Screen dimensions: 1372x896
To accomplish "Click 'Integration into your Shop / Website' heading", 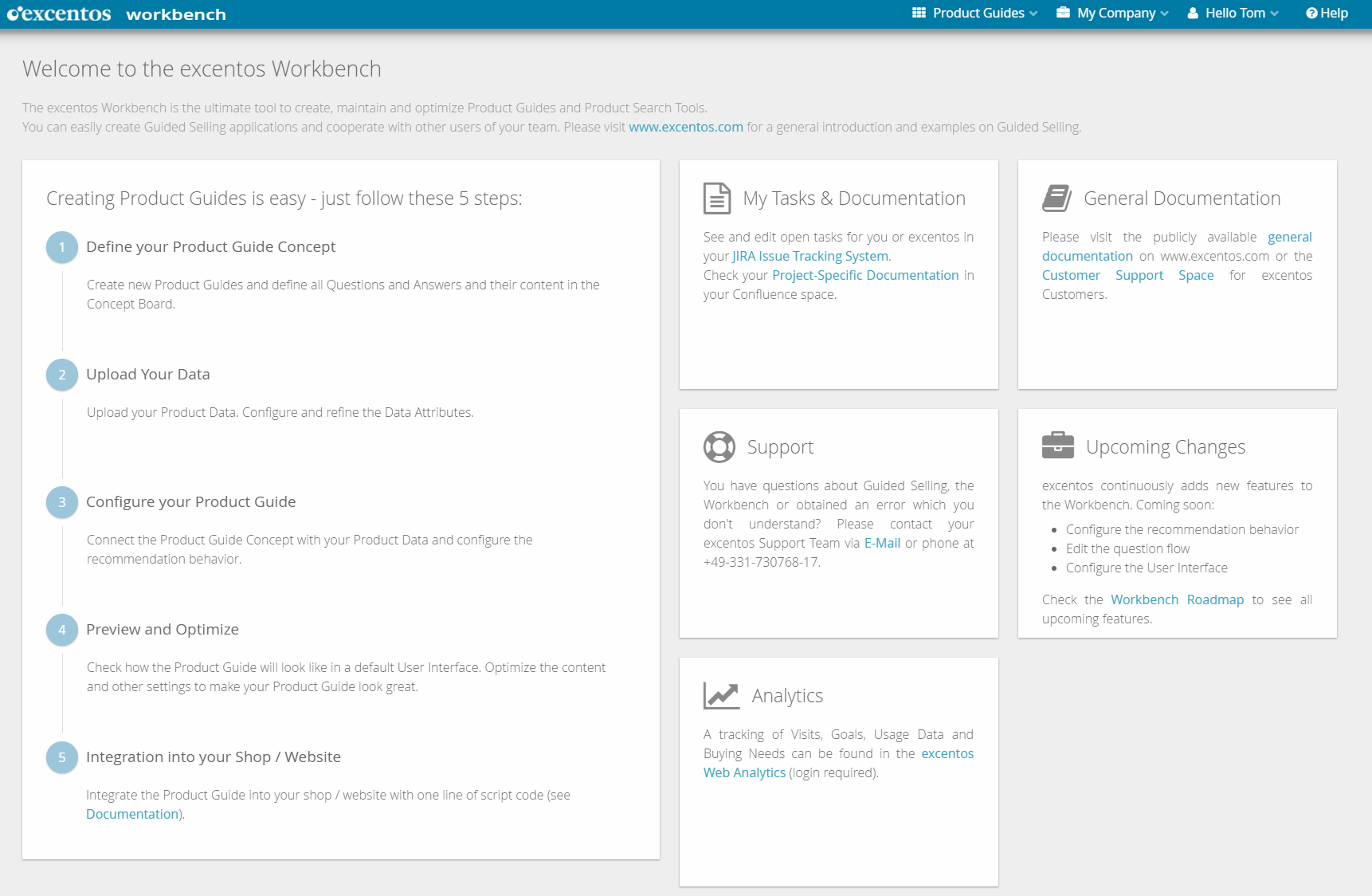I will point(214,756).
